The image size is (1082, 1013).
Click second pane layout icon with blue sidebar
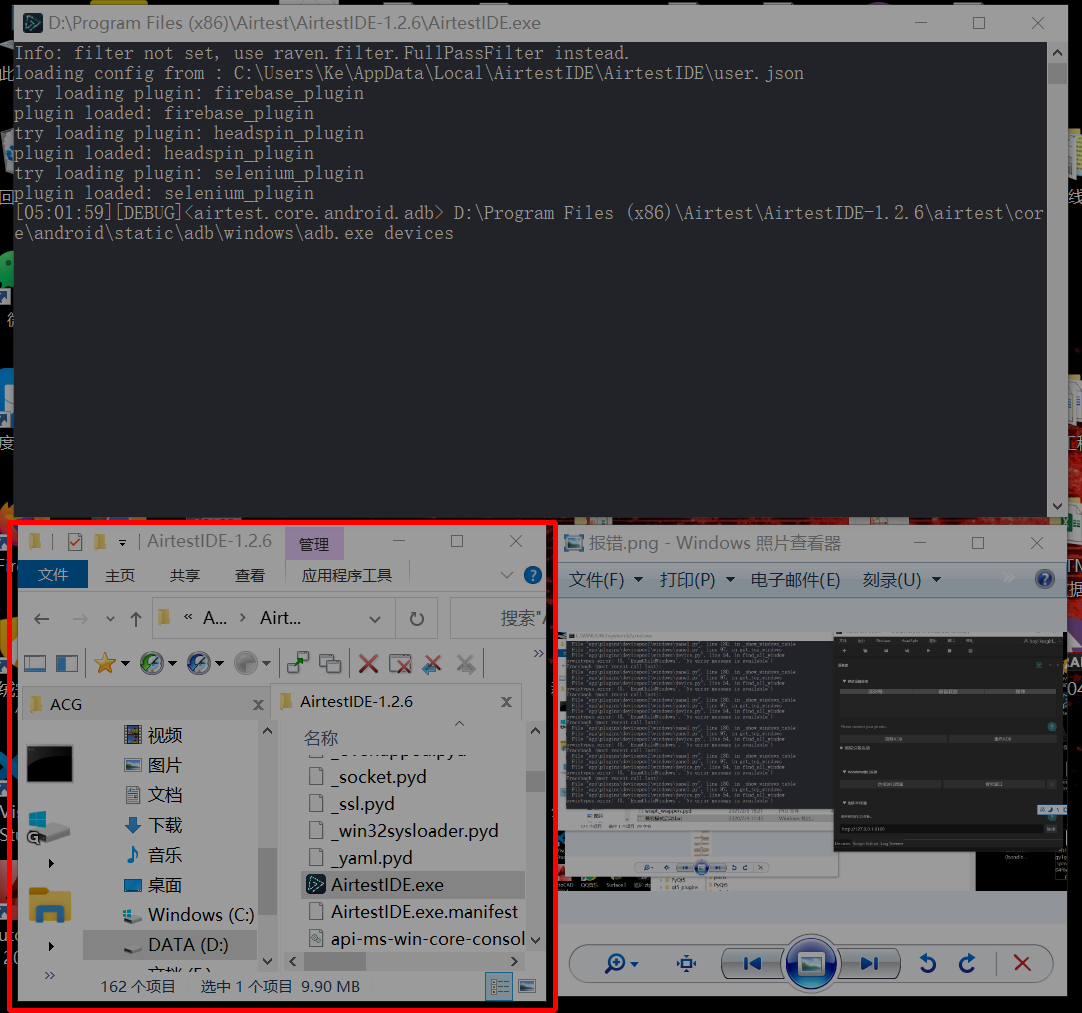pos(67,664)
